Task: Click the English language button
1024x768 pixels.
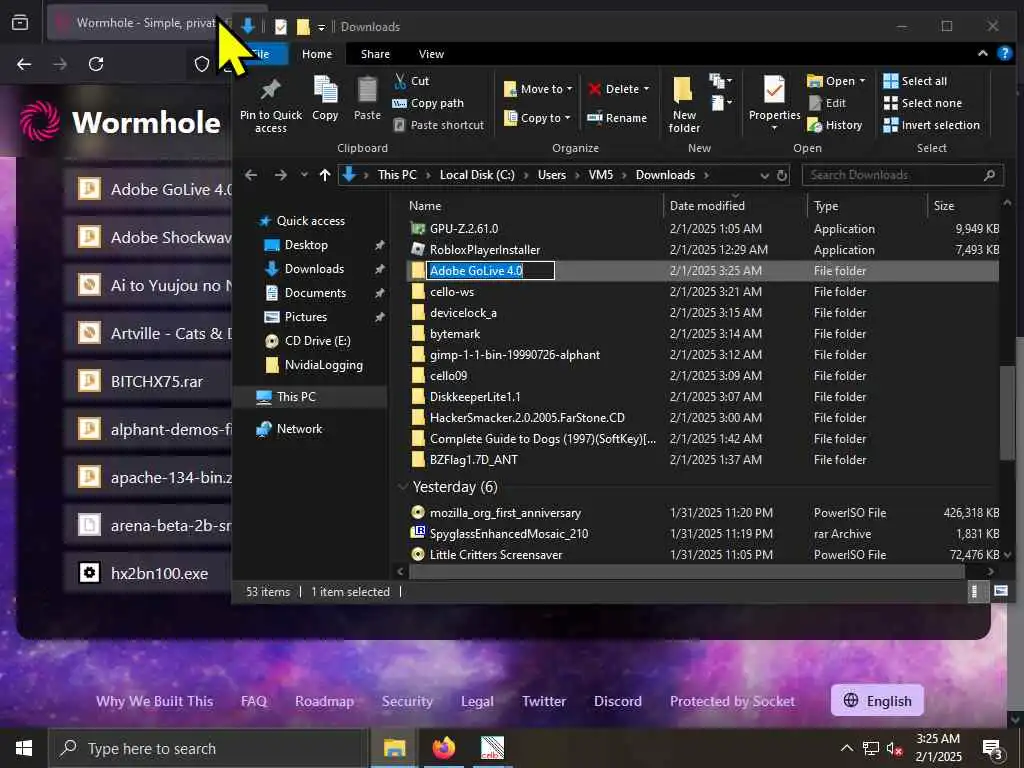Action: coord(877,701)
